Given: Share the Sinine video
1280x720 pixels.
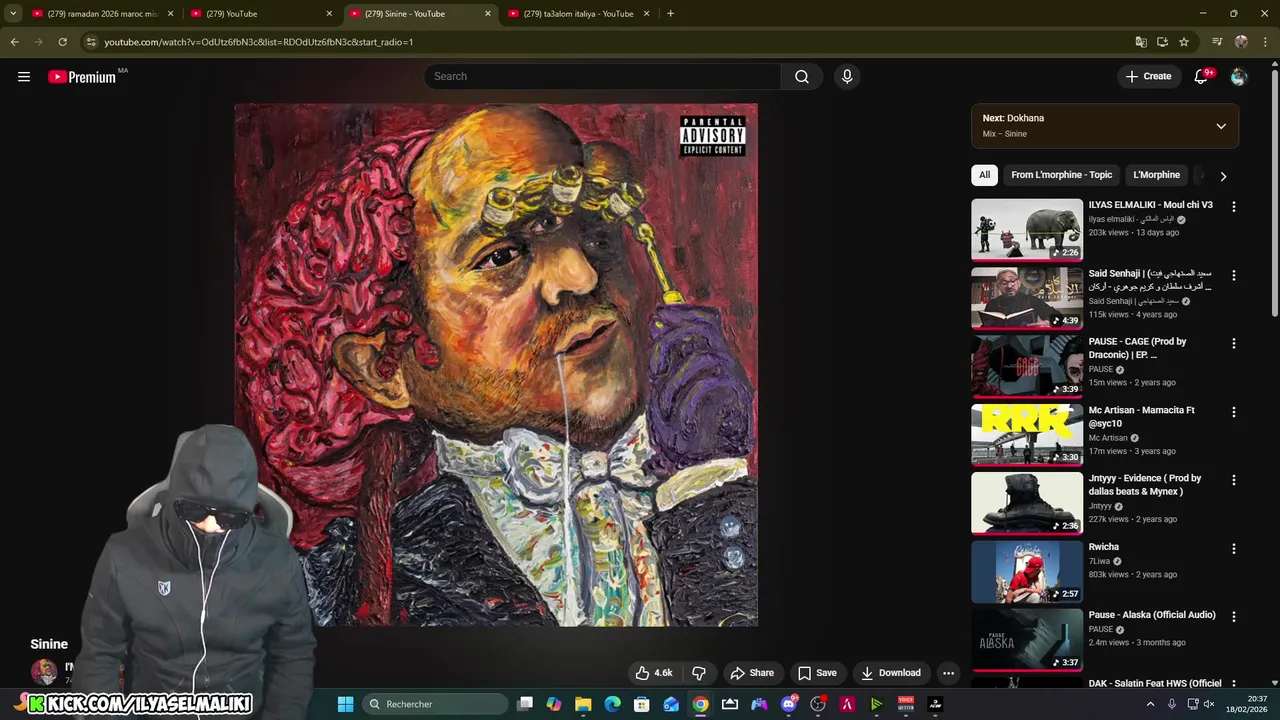Looking at the screenshot, I should [752, 673].
